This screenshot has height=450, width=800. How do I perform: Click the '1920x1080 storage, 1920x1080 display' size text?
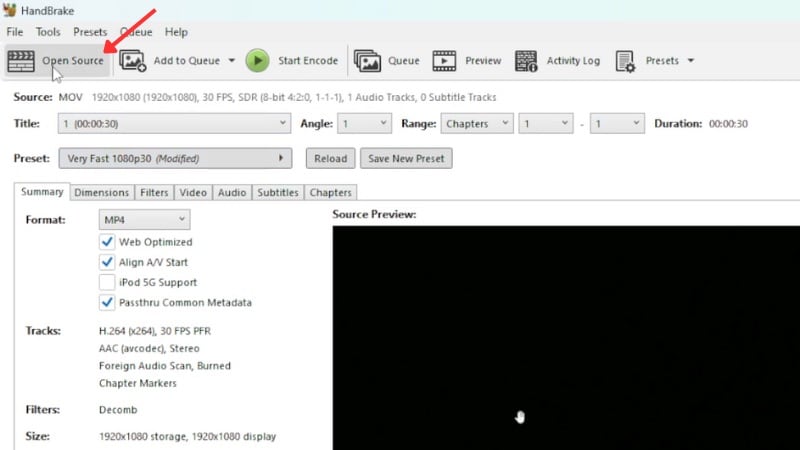point(187,436)
